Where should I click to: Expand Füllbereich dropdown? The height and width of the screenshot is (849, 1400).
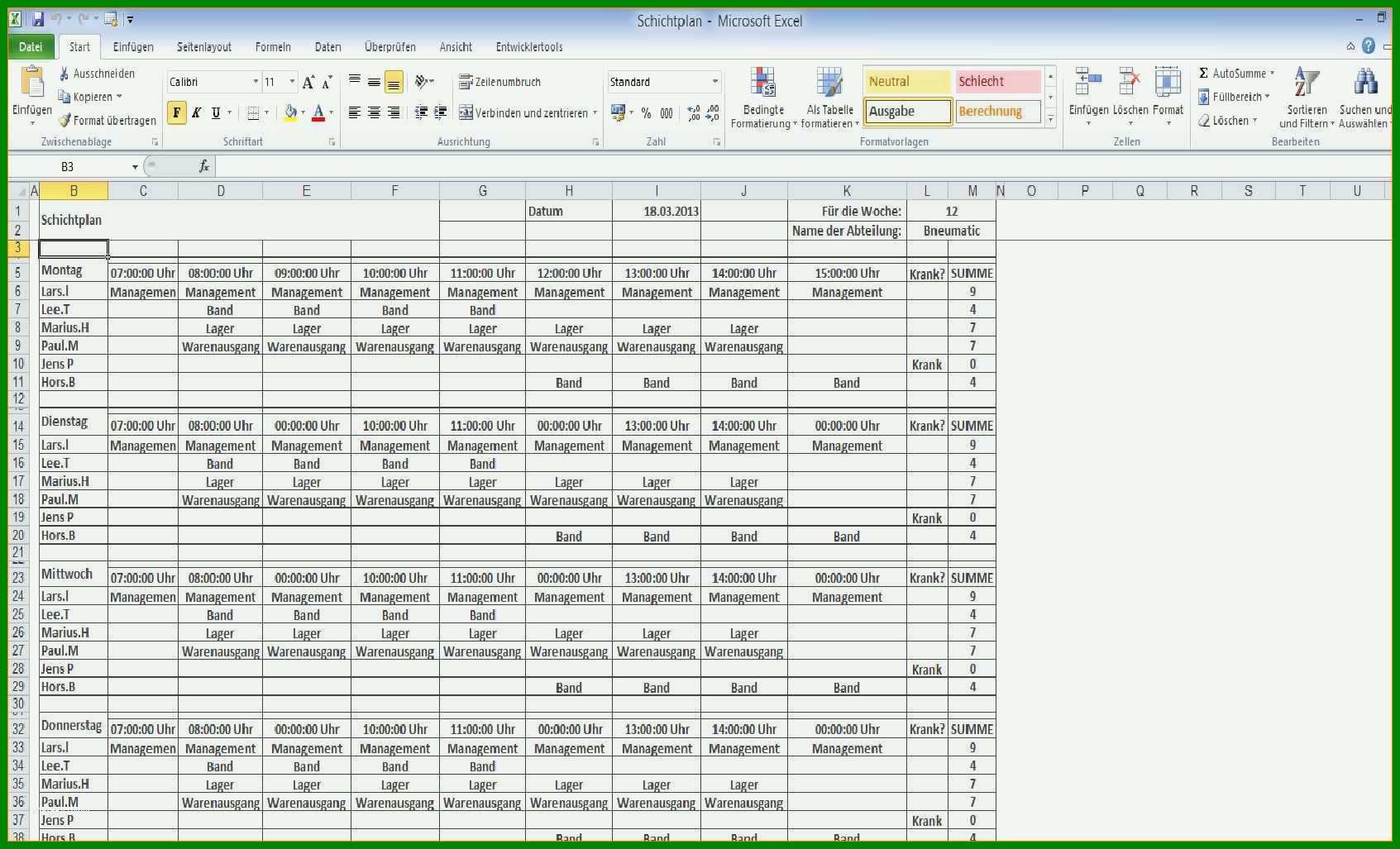[1267, 97]
